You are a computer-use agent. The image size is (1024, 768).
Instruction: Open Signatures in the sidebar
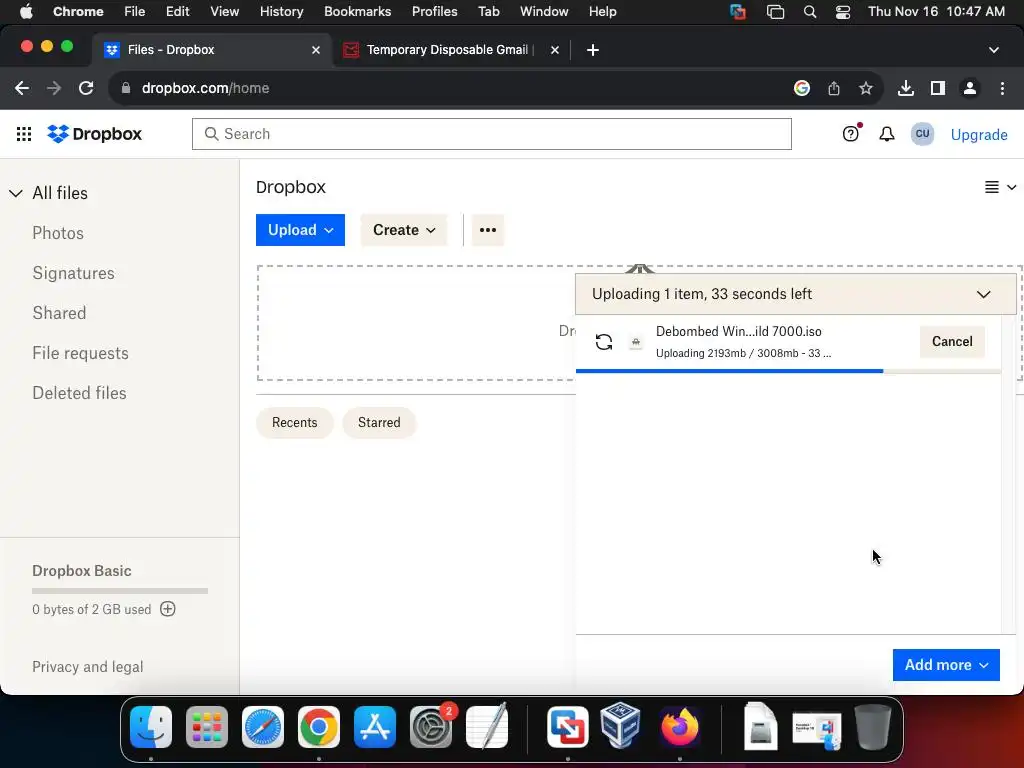point(73,273)
